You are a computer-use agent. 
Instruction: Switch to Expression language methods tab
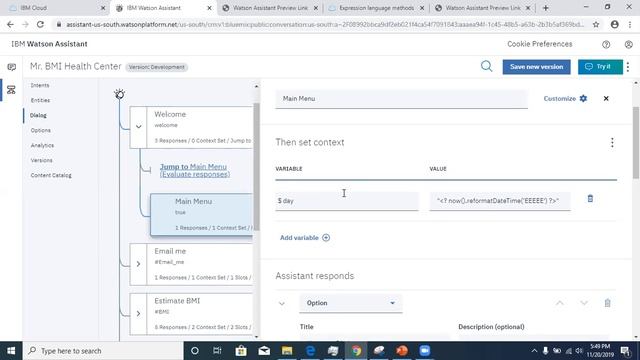tap(376, 8)
